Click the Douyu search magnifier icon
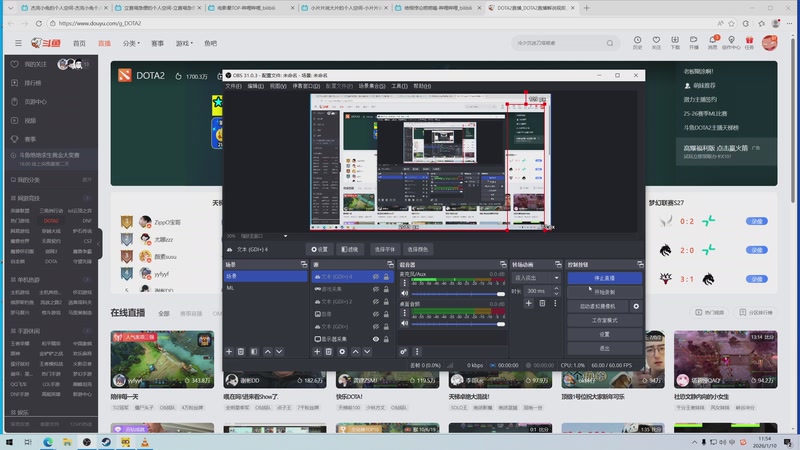Image resolution: width=800 pixels, height=450 pixels. pos(610,43)
